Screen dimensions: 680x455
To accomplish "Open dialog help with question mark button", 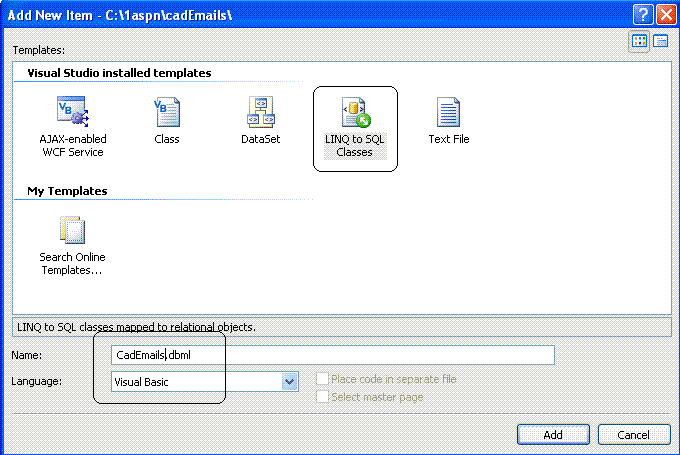I will (x=643, y=15).
